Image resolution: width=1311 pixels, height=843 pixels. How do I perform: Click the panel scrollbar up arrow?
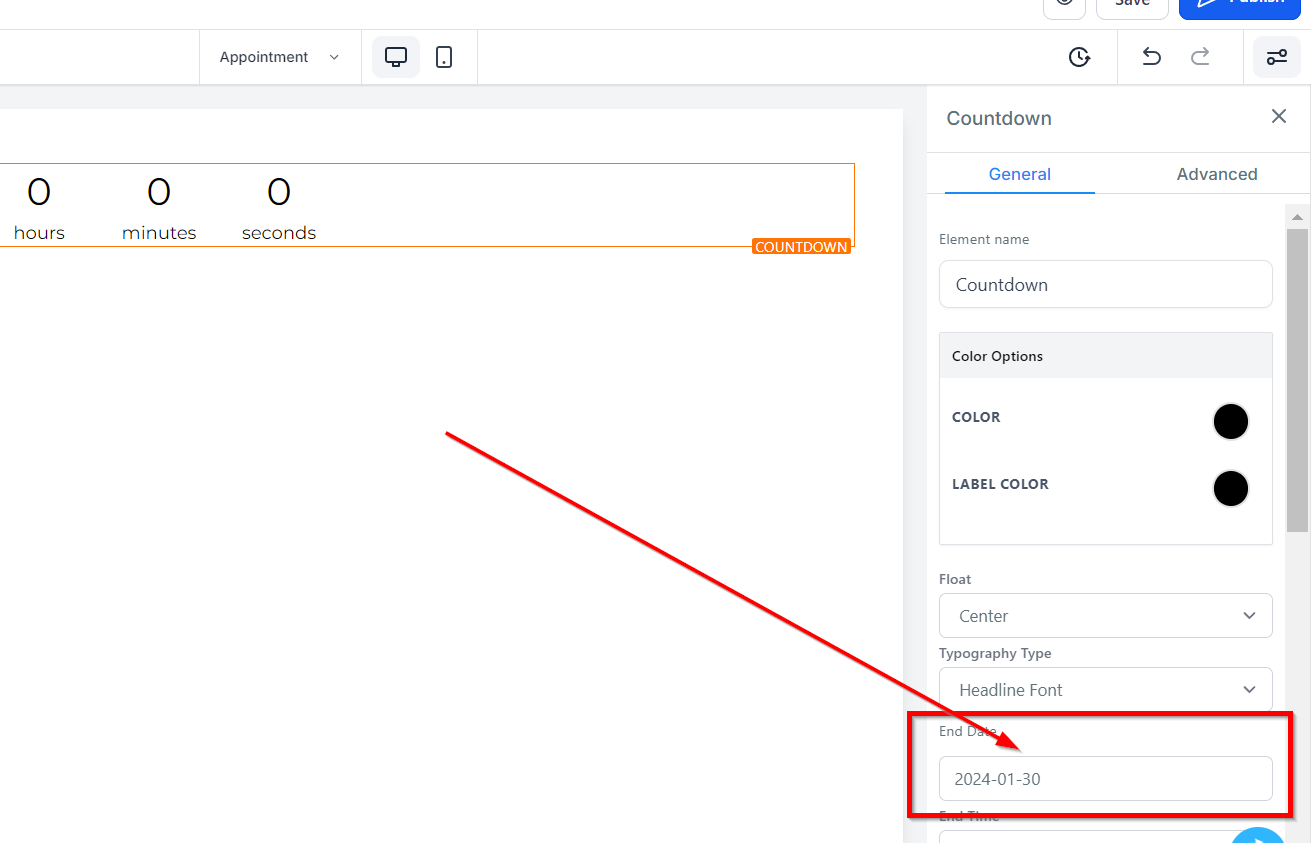tap(1297, 217)
